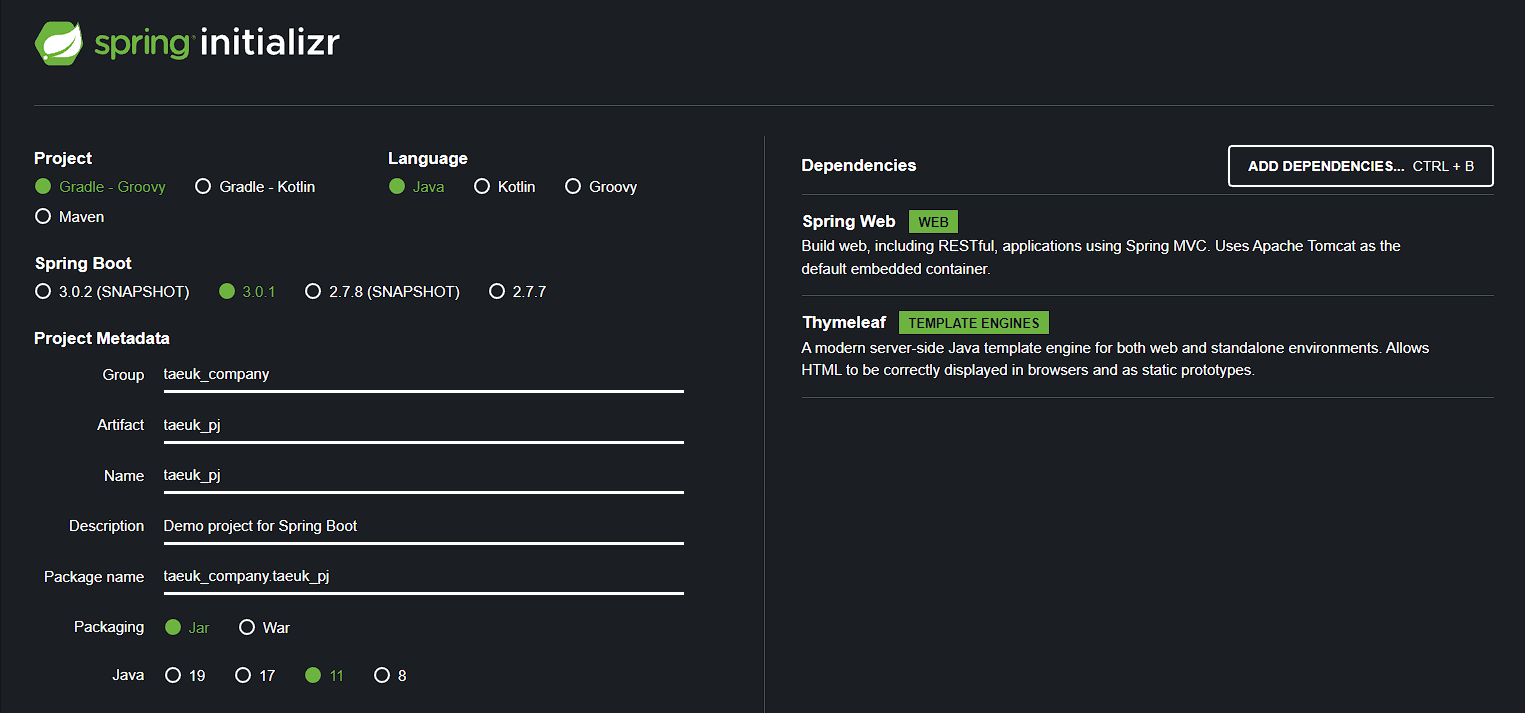Click the Packaging label
The width and height of the screenshot is (1525, 713).
109,627
